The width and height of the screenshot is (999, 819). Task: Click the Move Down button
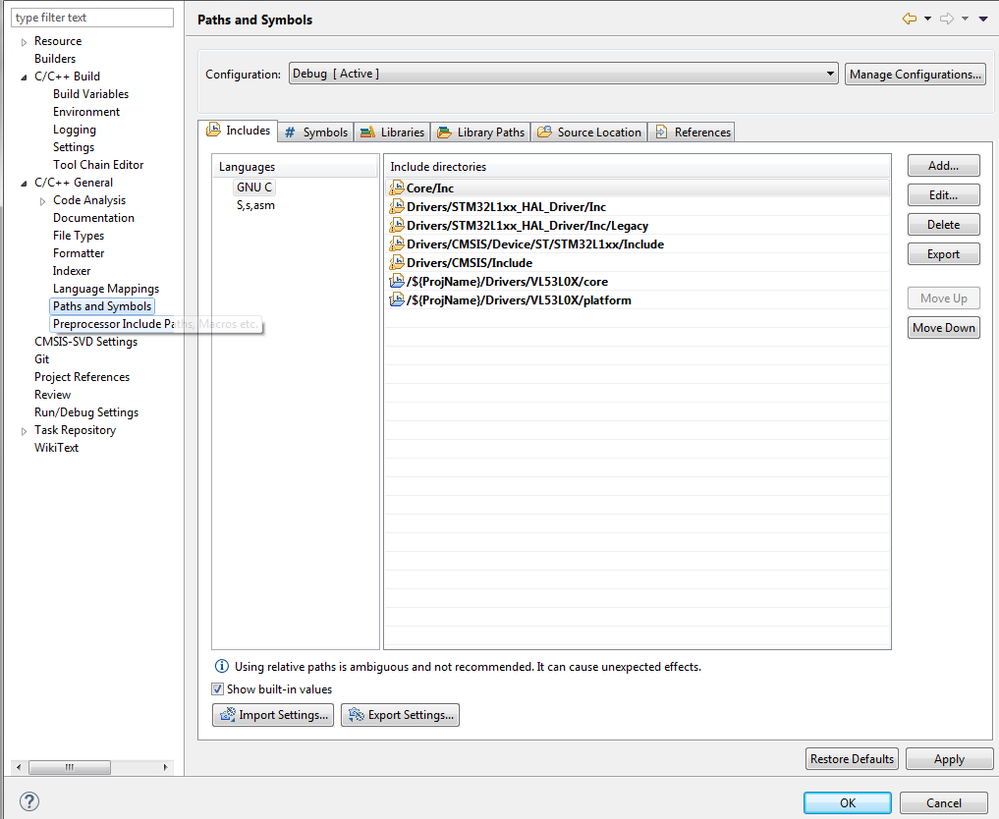pyautogui.click(x=944, y=328)
